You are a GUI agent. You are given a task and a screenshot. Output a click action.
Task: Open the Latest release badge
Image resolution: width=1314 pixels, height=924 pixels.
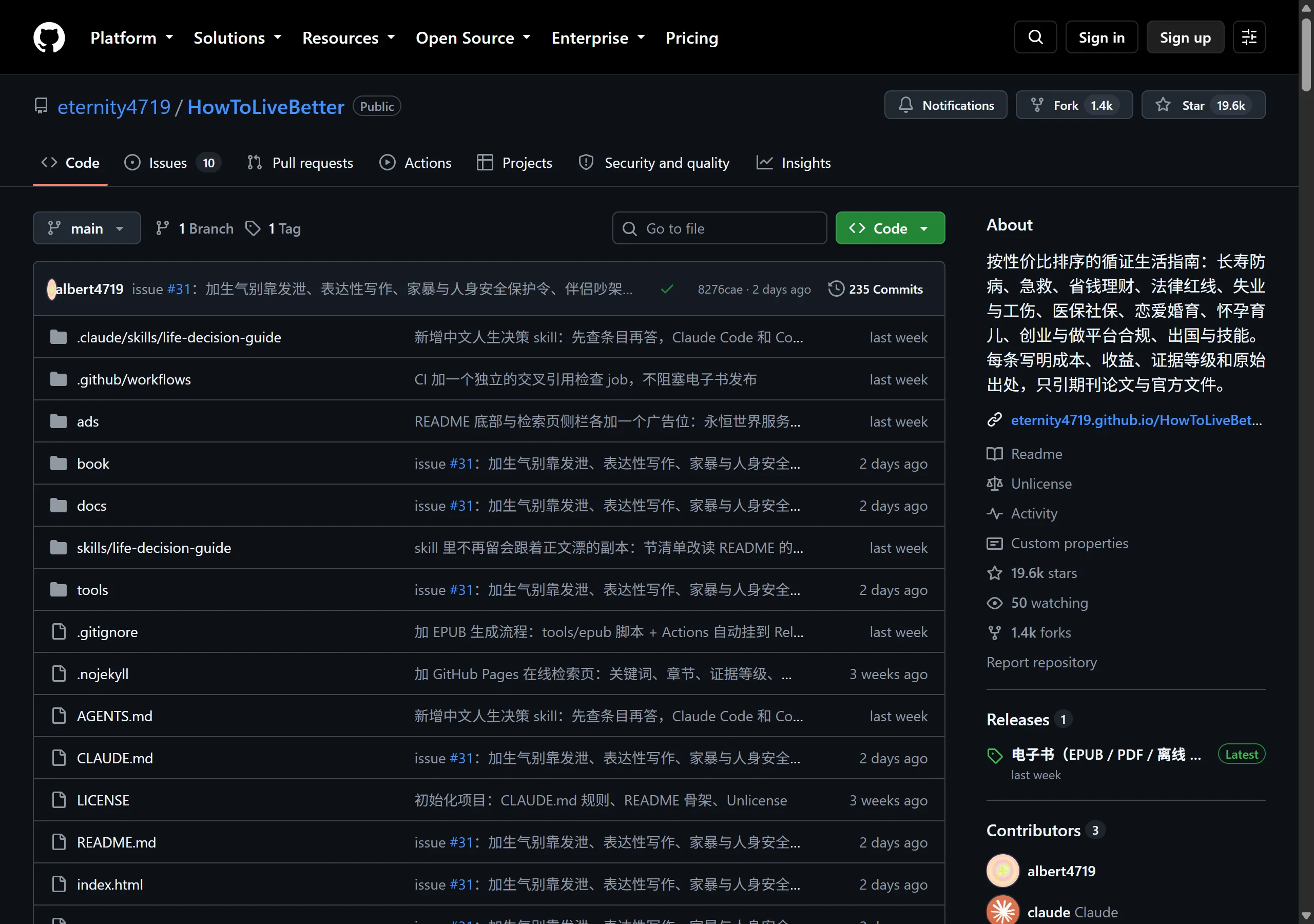click(x=1241, y=755)
